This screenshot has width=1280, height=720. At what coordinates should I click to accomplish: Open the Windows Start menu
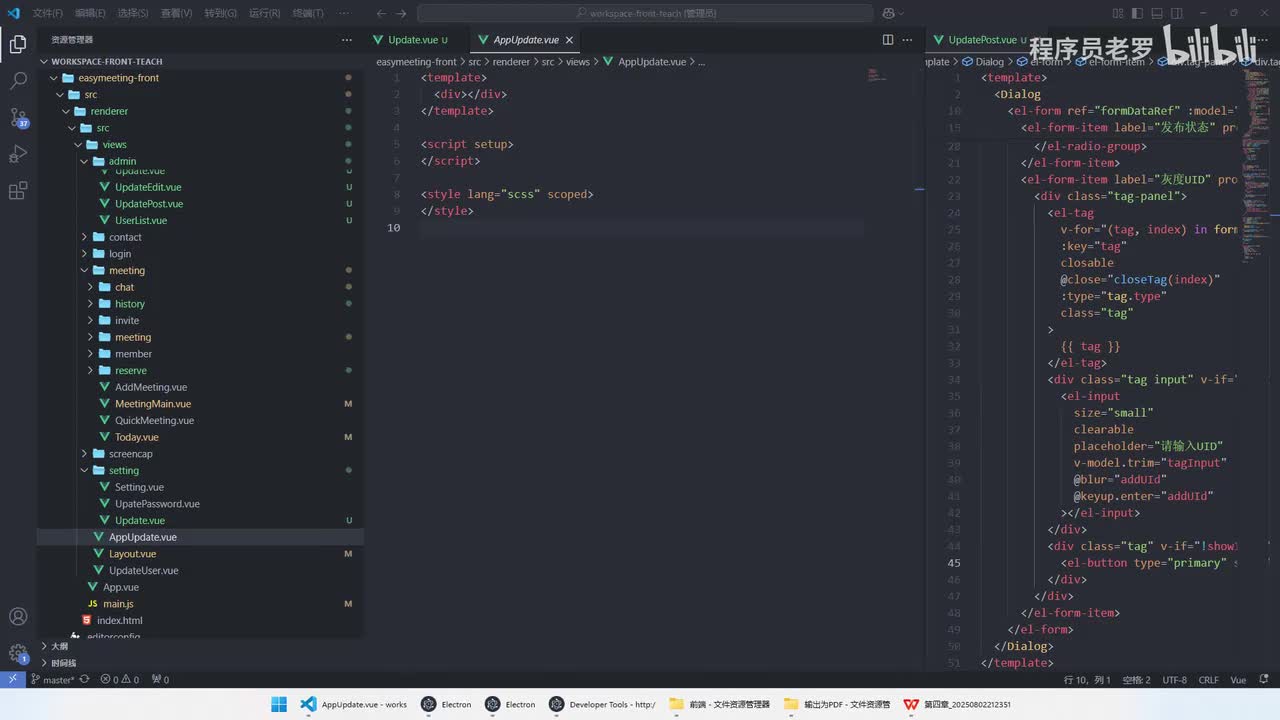click(279, 704)
